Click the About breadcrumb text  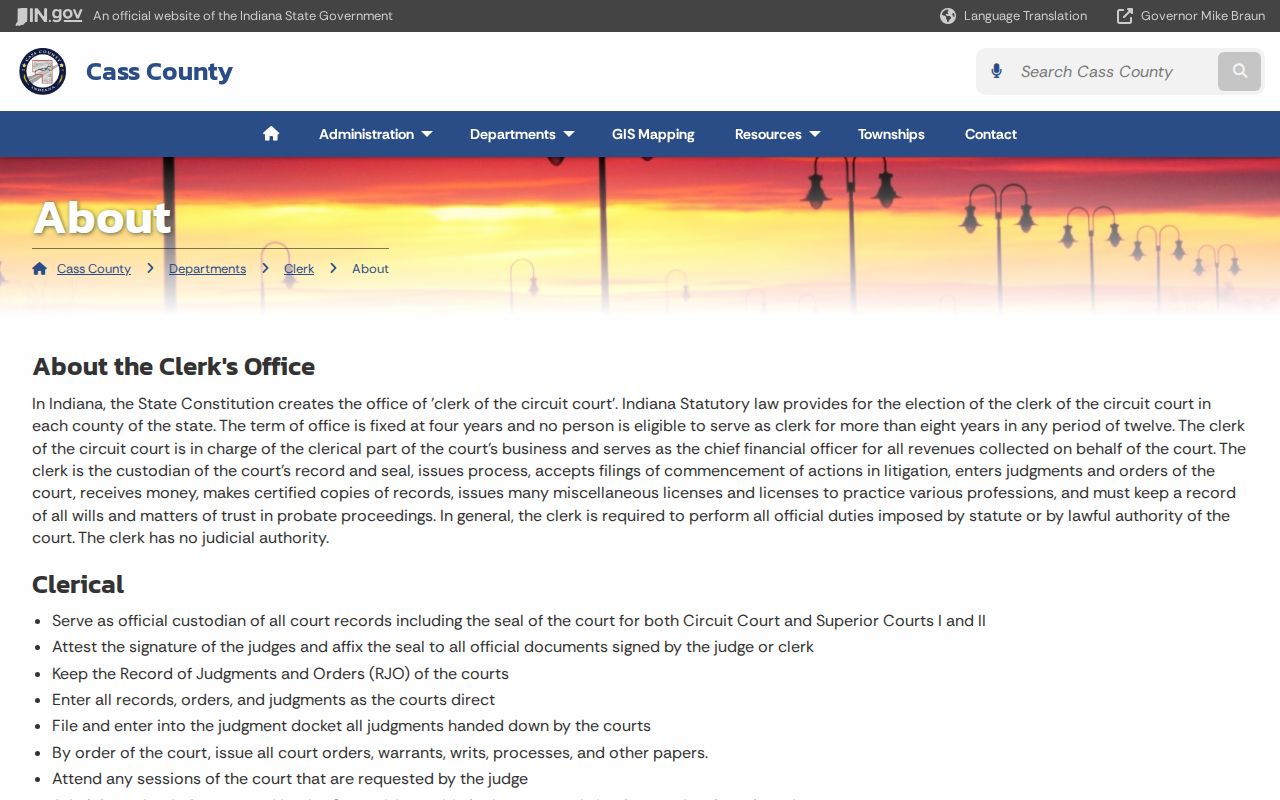coord(370,269)
